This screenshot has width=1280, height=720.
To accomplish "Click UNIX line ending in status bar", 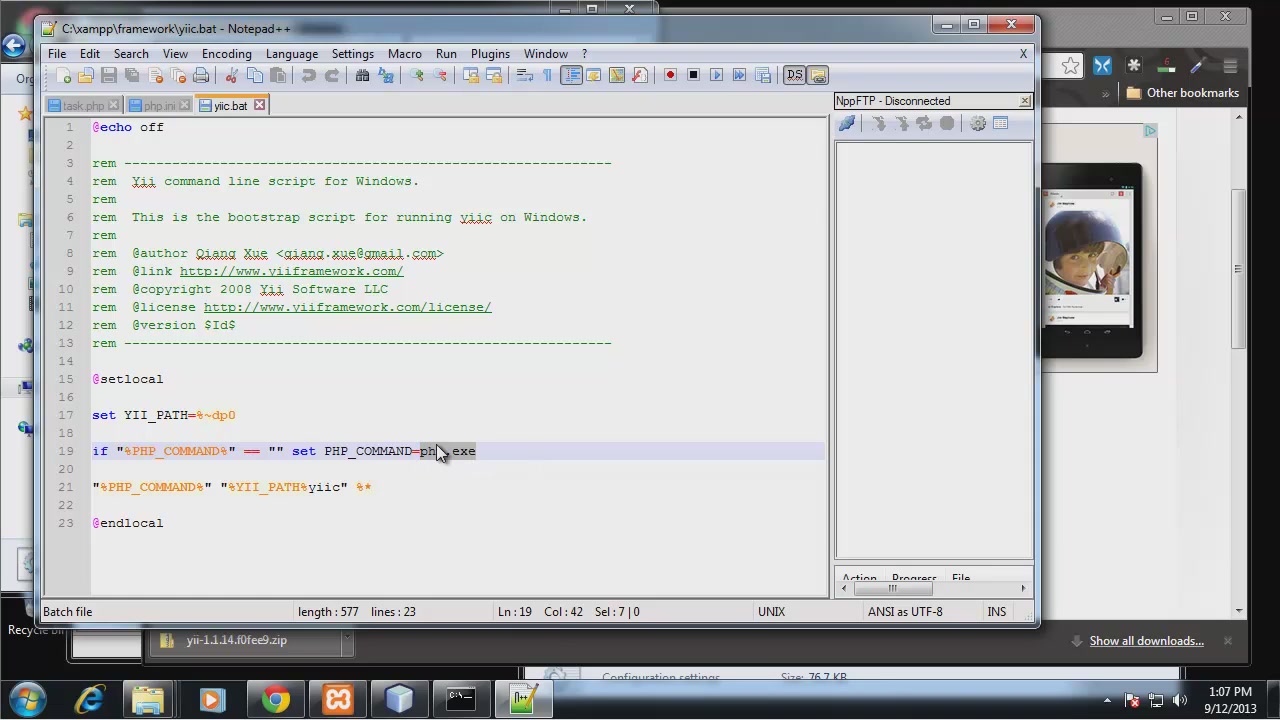I will (x=771, y=612).
